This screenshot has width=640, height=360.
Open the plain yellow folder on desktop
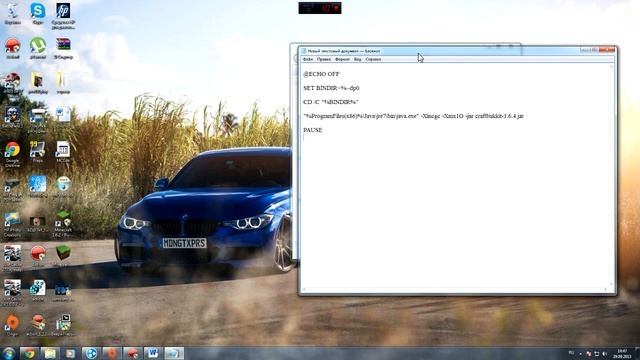tap(63, 82)
